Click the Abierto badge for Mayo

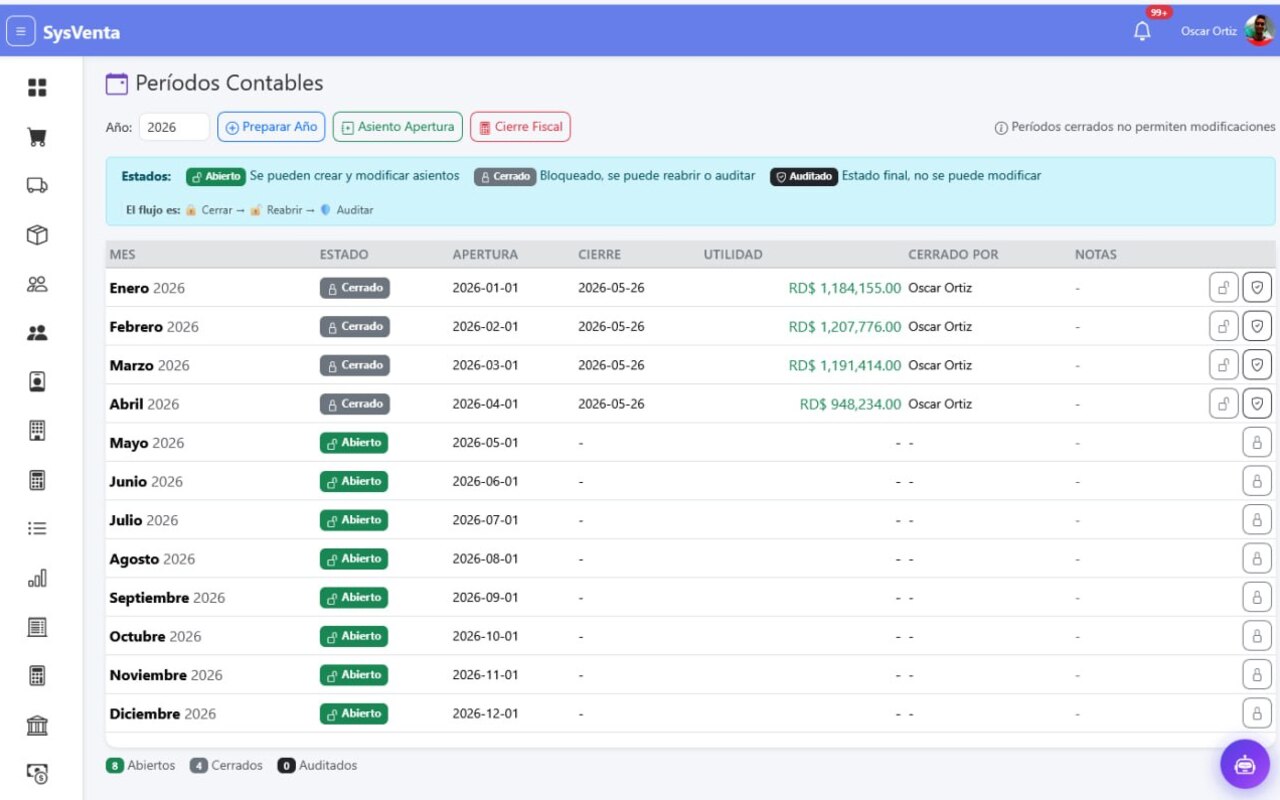coord(354,442)
